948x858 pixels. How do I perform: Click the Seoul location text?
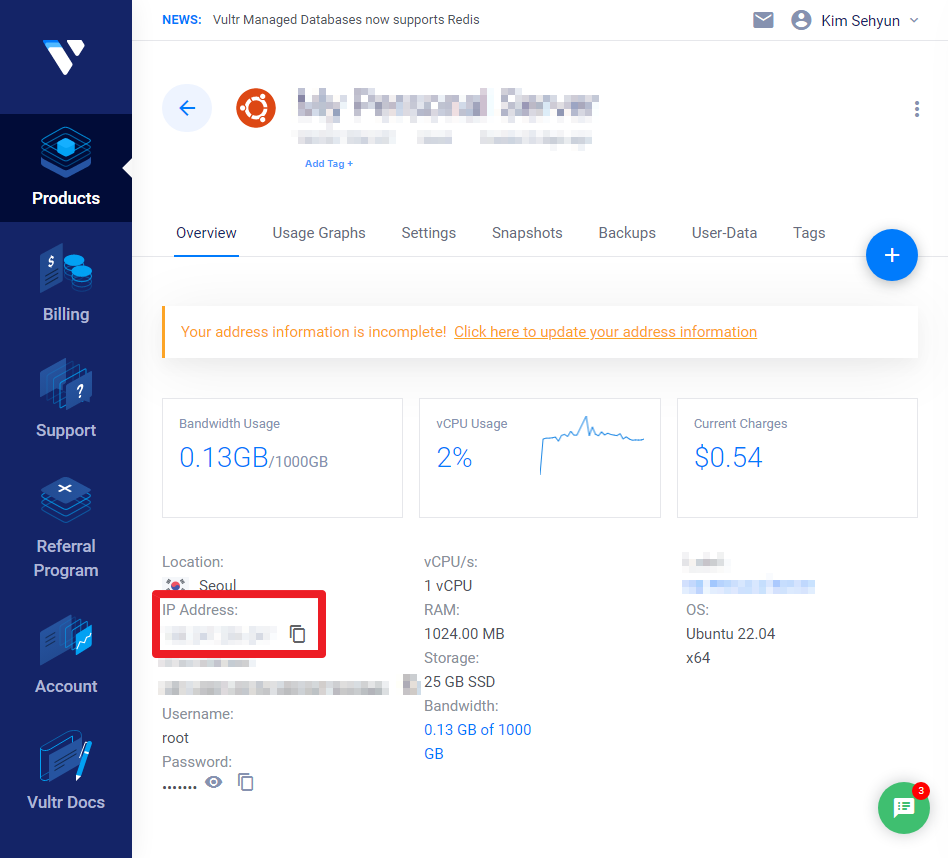pyautogui.click(x=217, y=585)
